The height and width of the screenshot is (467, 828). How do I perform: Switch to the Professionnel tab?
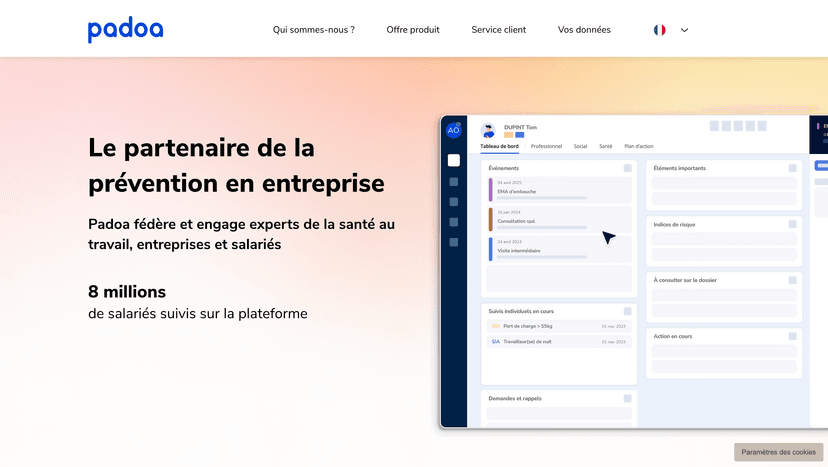pos(546,146)
